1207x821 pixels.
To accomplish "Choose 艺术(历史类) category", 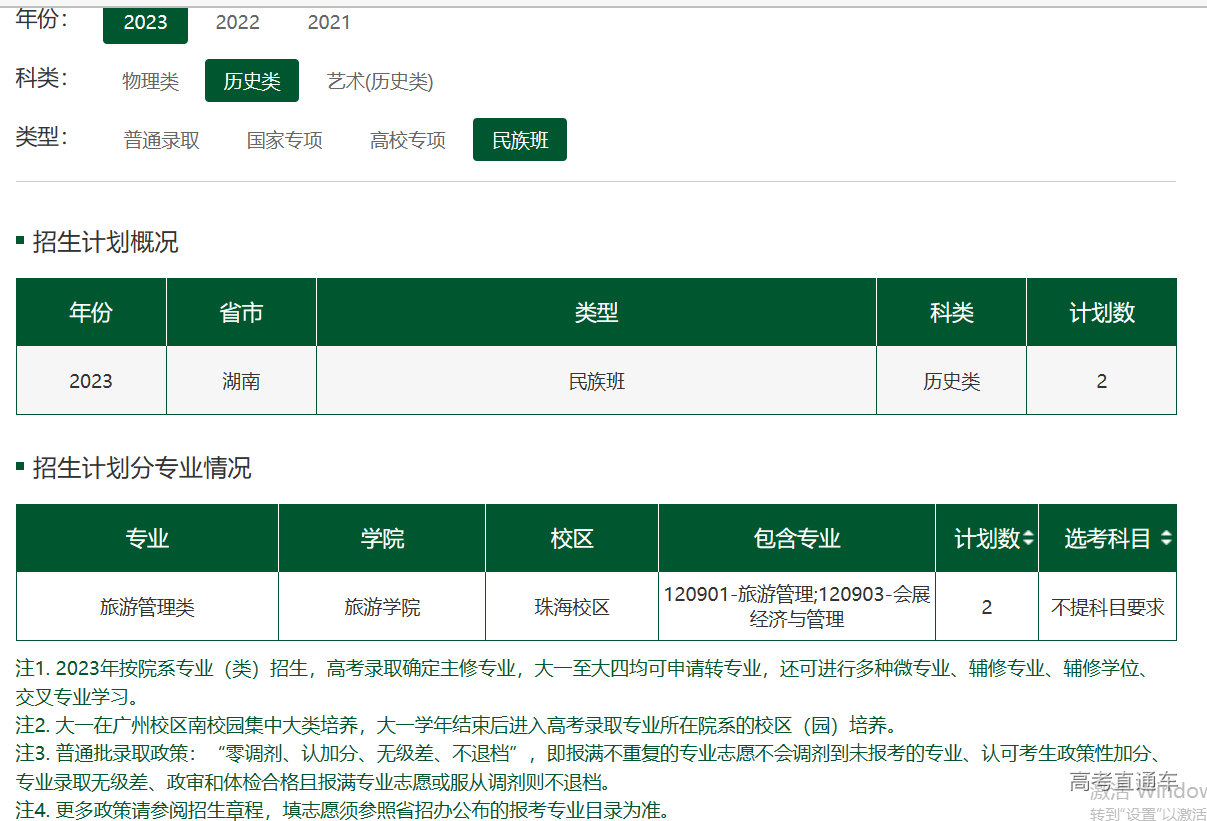I will (380, 81).
